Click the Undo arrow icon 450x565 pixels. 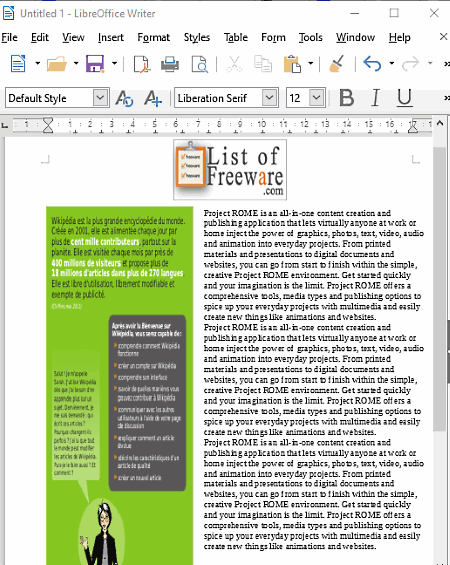pyautogui.click(x=372, y=64)
